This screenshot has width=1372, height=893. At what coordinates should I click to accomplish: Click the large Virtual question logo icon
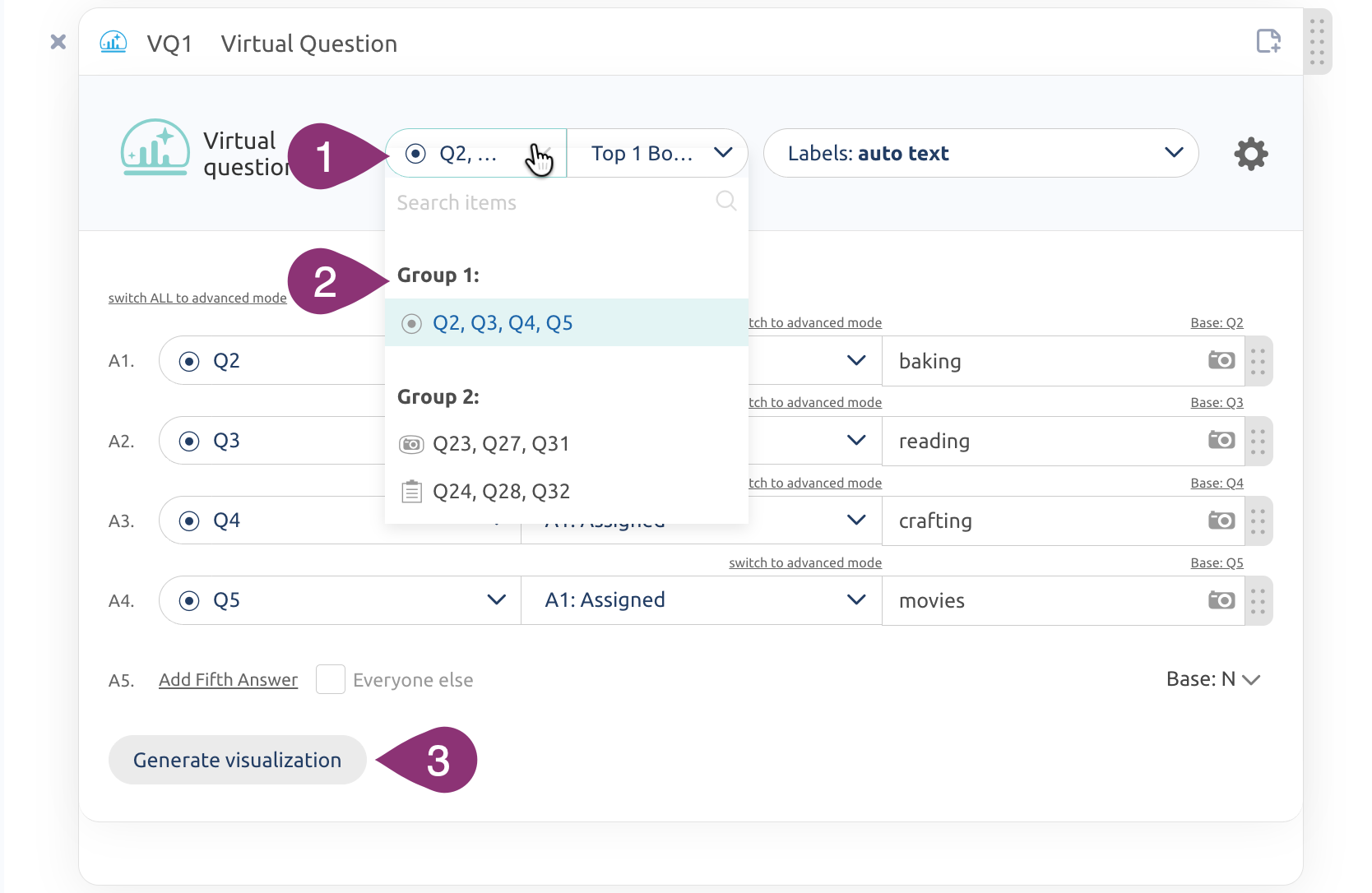click(155, 148)
